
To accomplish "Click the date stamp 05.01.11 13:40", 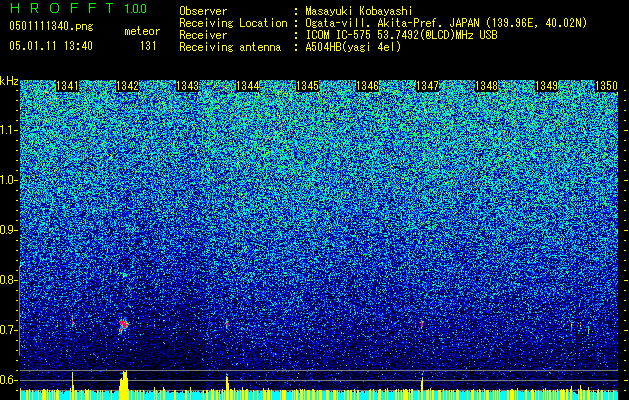I will tap(51, 46).
